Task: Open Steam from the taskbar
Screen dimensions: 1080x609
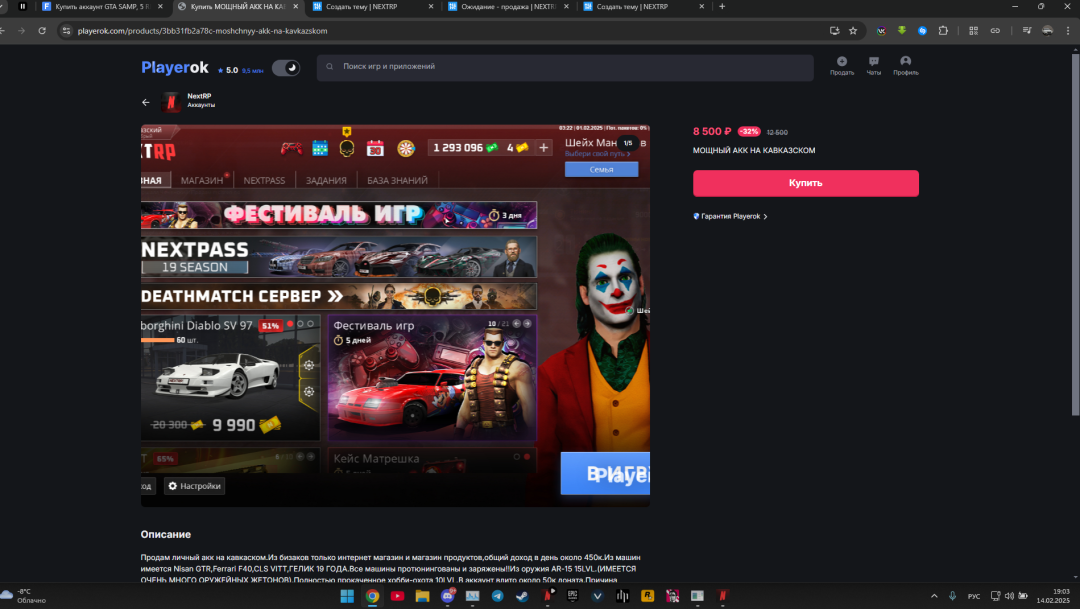Action: pos(522,596)
